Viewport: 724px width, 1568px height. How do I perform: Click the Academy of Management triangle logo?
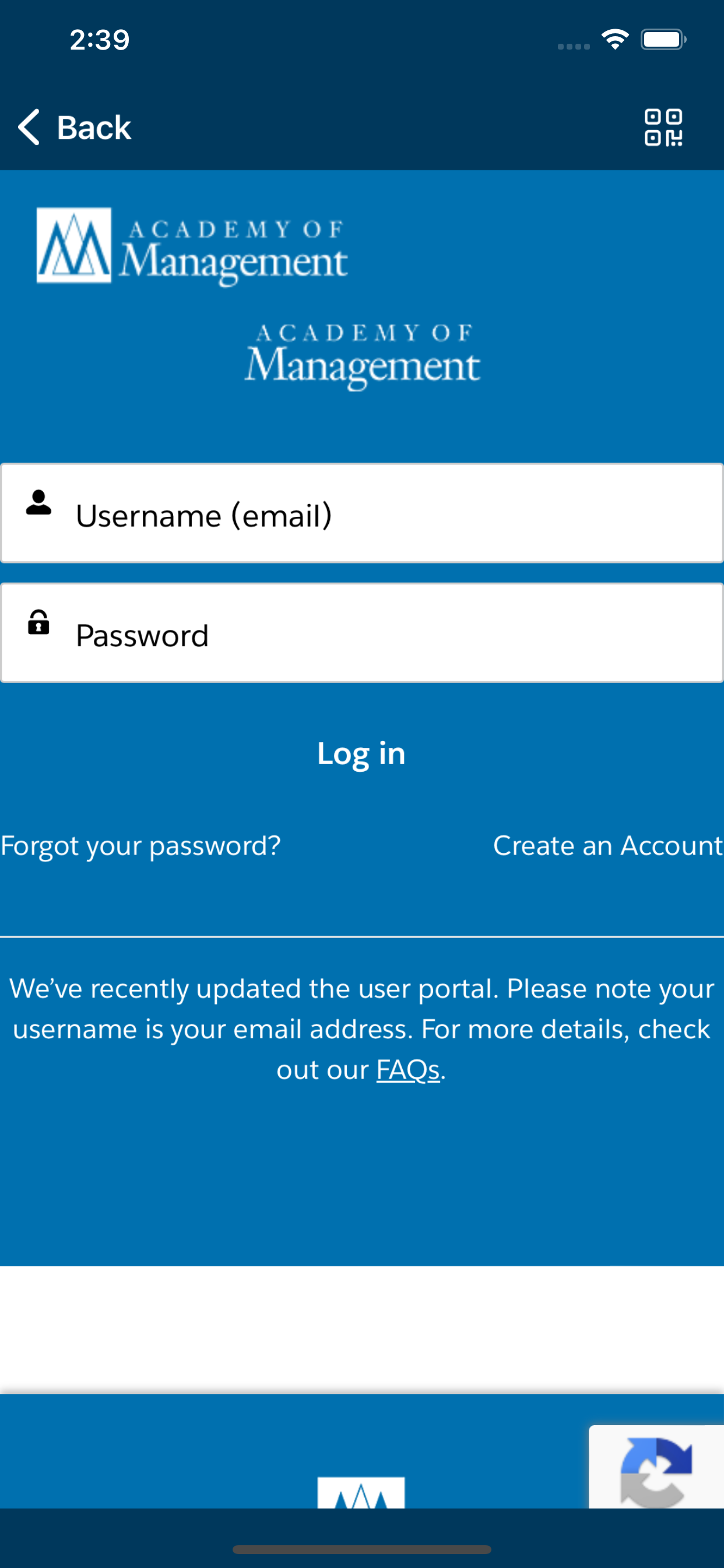[x=73, y=246]
